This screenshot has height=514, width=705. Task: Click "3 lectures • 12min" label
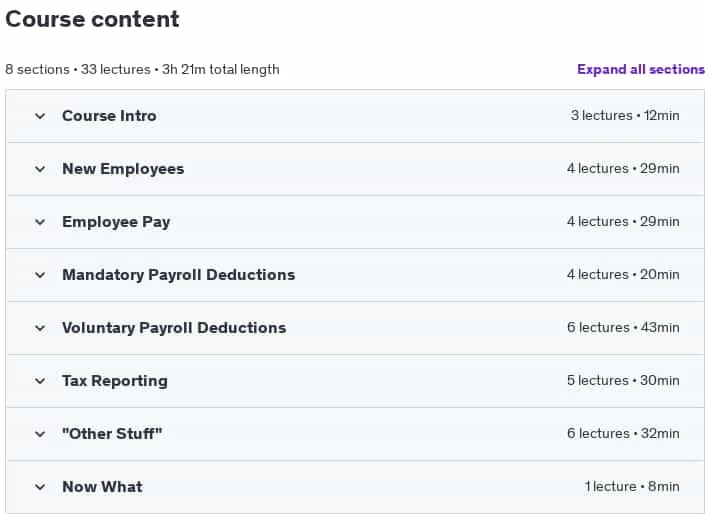point(625,116)
